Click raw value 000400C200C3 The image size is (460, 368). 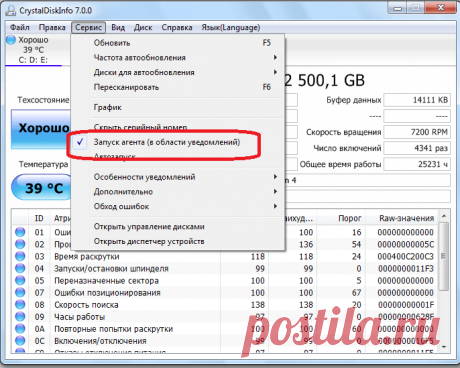point(406,256)
